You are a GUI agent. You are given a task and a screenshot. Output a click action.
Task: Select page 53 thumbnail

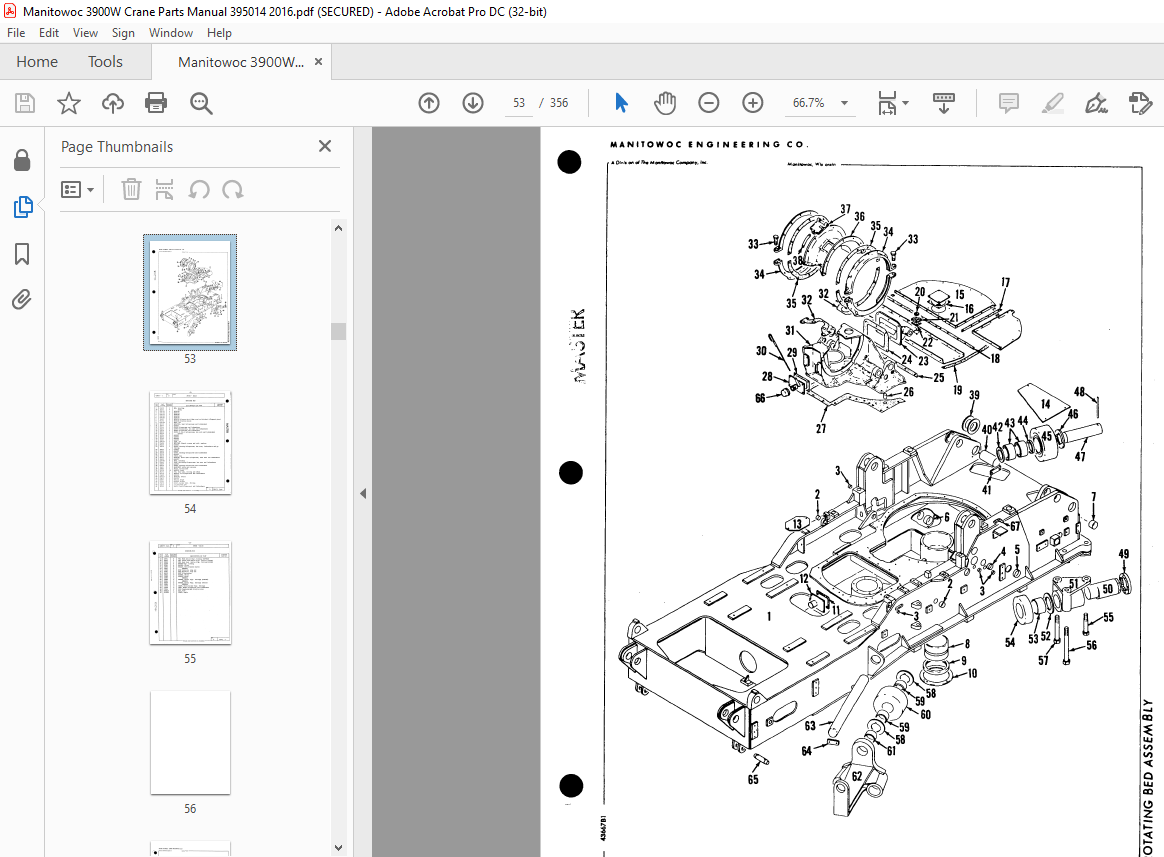point(190,292)
